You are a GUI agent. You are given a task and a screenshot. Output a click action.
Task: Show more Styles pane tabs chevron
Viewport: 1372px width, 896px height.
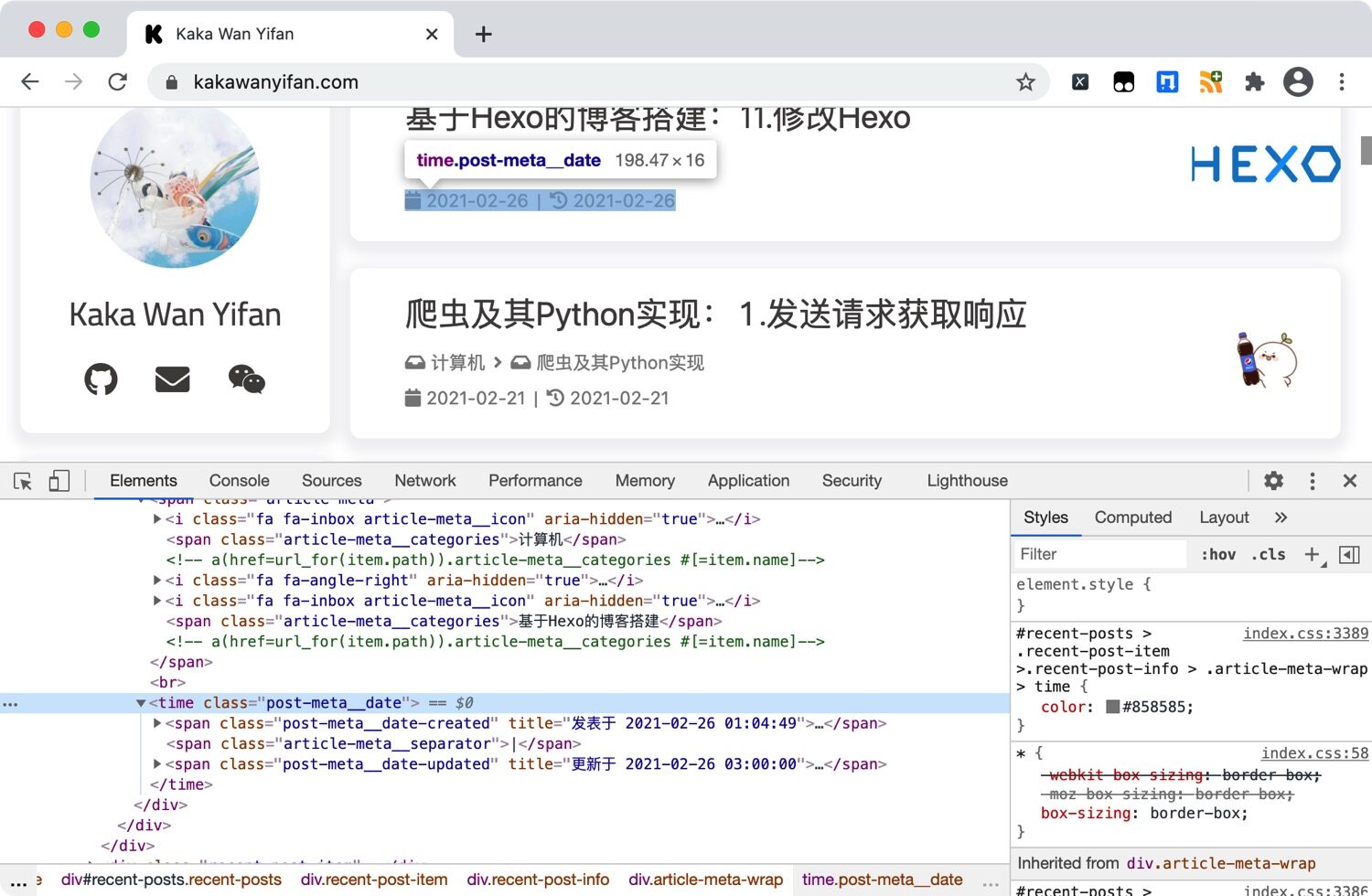[1281, 517]
